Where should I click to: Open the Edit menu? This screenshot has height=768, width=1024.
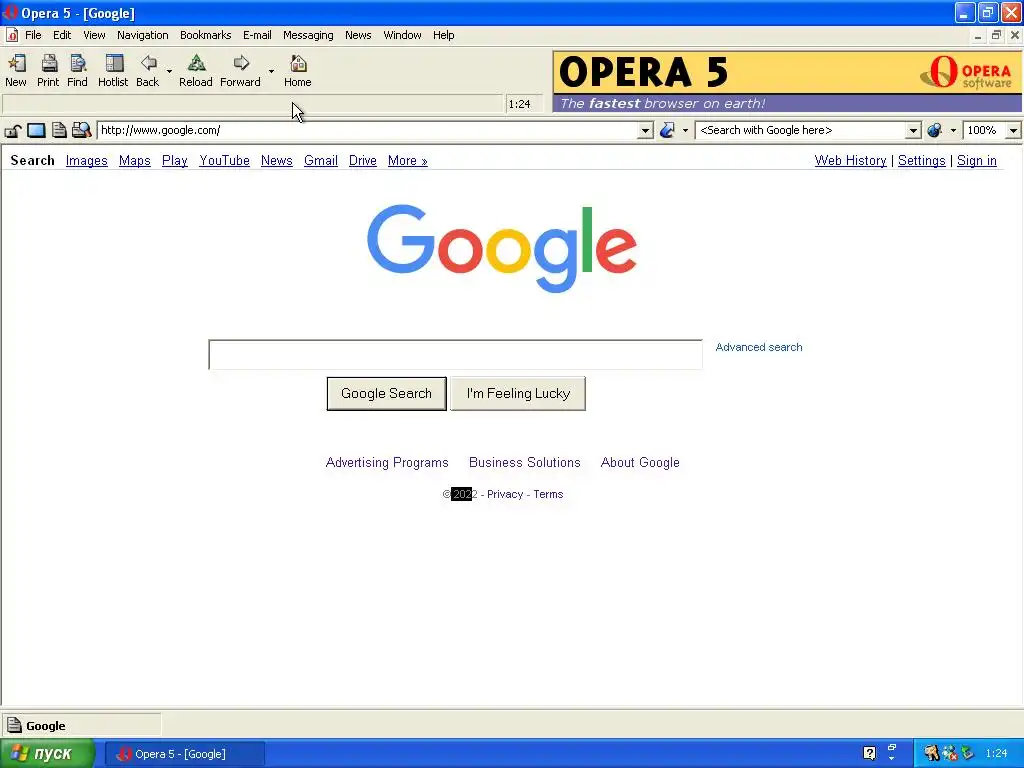(x=62, y=35)
